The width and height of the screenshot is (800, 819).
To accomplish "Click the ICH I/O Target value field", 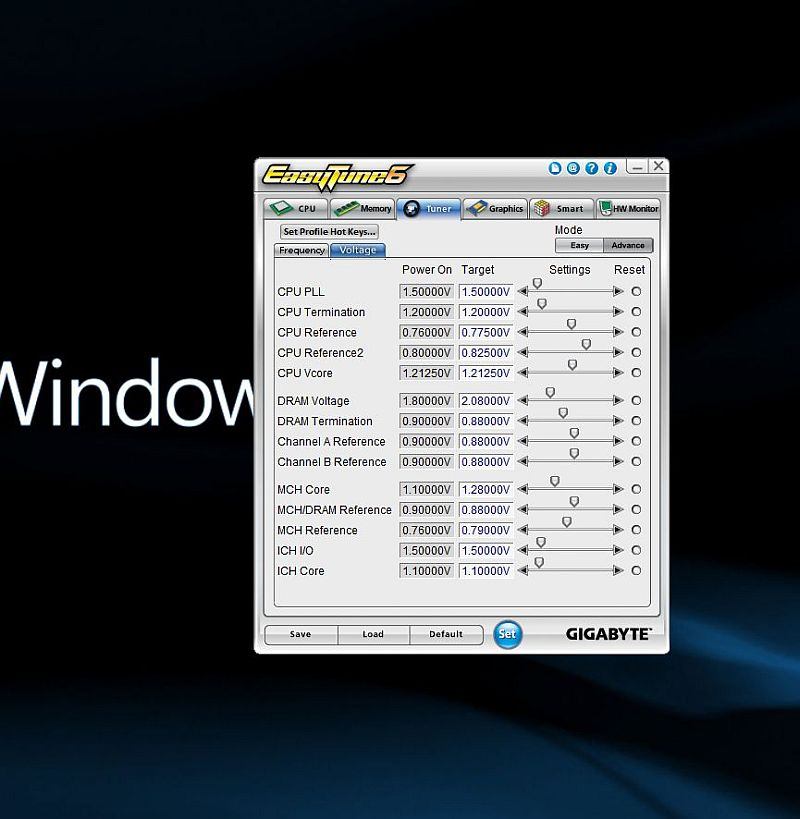I will click(486, 551).
